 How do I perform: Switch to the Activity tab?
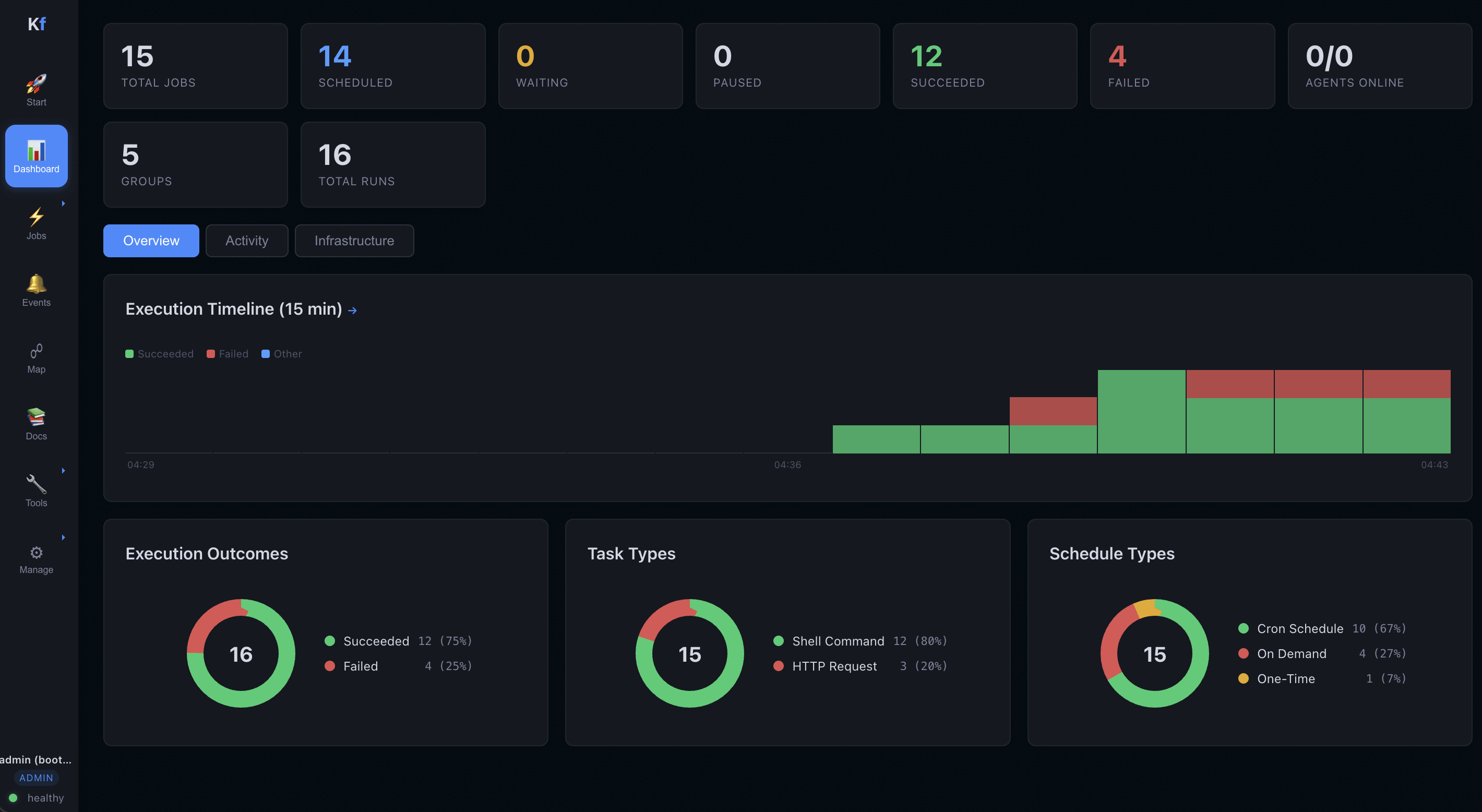246,241
